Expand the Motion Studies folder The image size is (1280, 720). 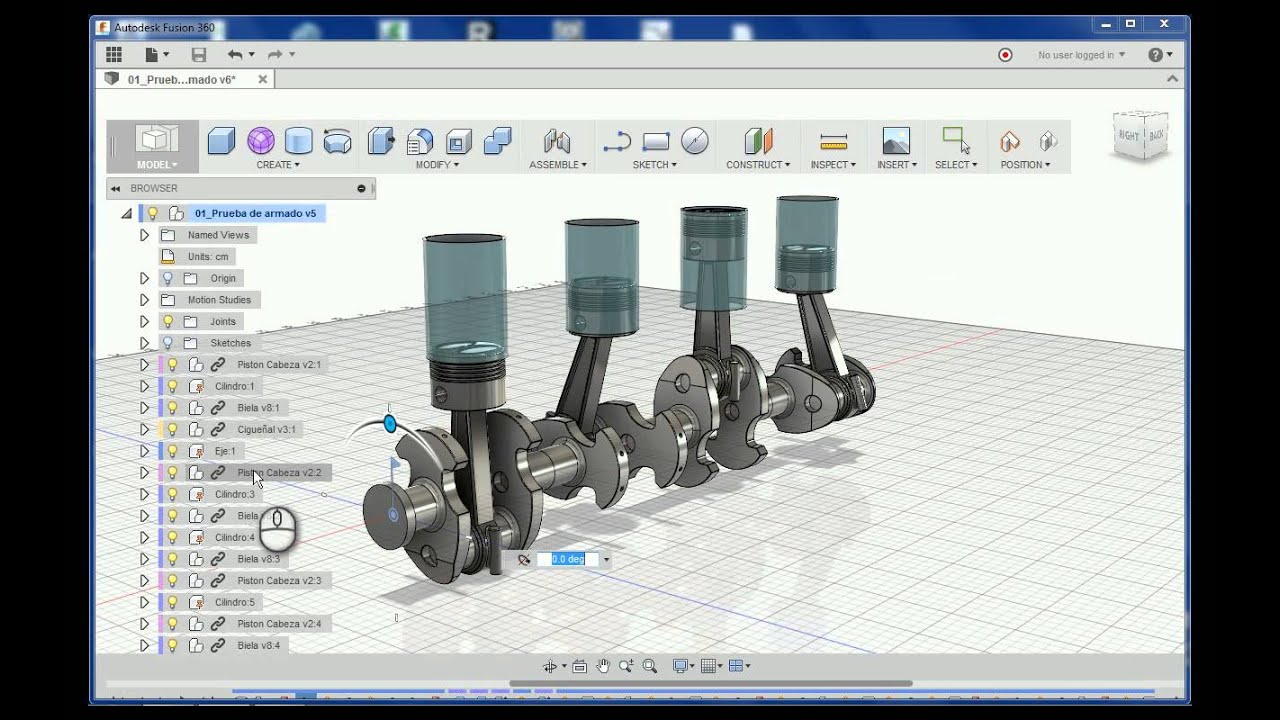coord(144,300)
